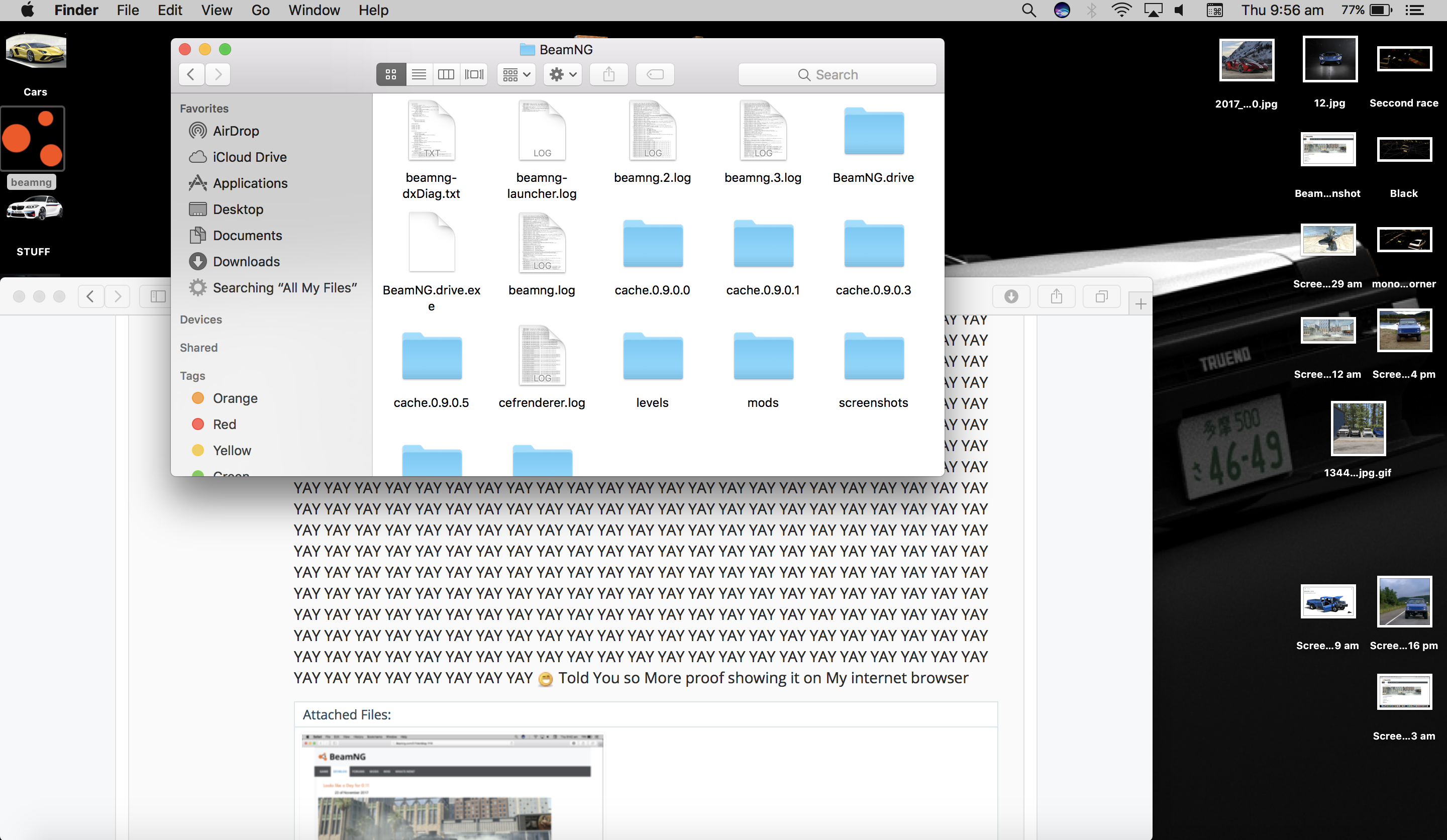Switch Finder to Cover Flow view
The width and height of the screenshot is (1447, 840).
pyautogui.click(x=474, y=75)
